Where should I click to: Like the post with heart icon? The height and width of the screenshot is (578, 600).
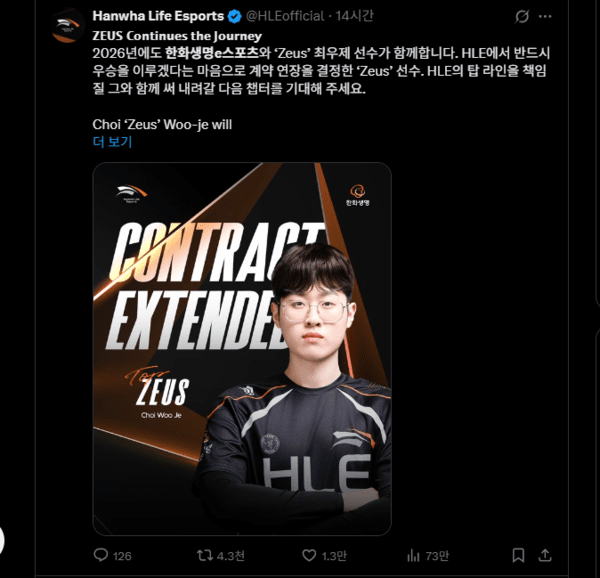click(309, 555)
